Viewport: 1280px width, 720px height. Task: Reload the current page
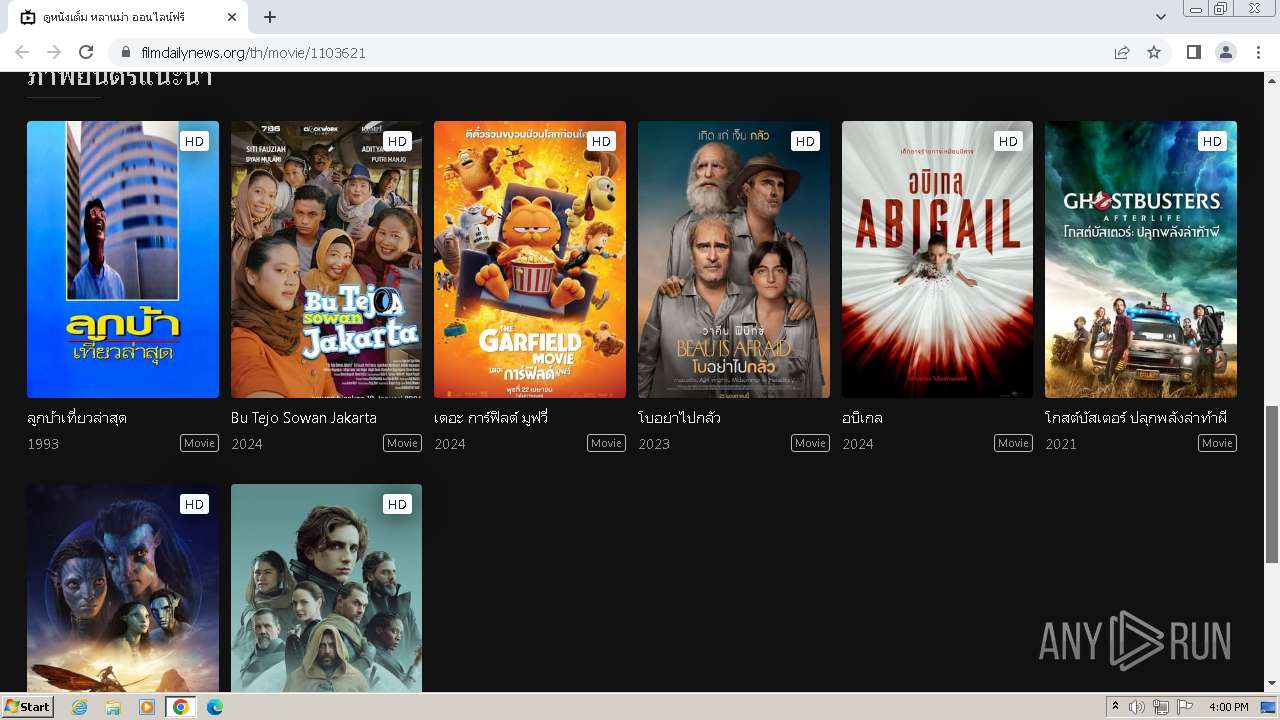[x=86, y=52]
